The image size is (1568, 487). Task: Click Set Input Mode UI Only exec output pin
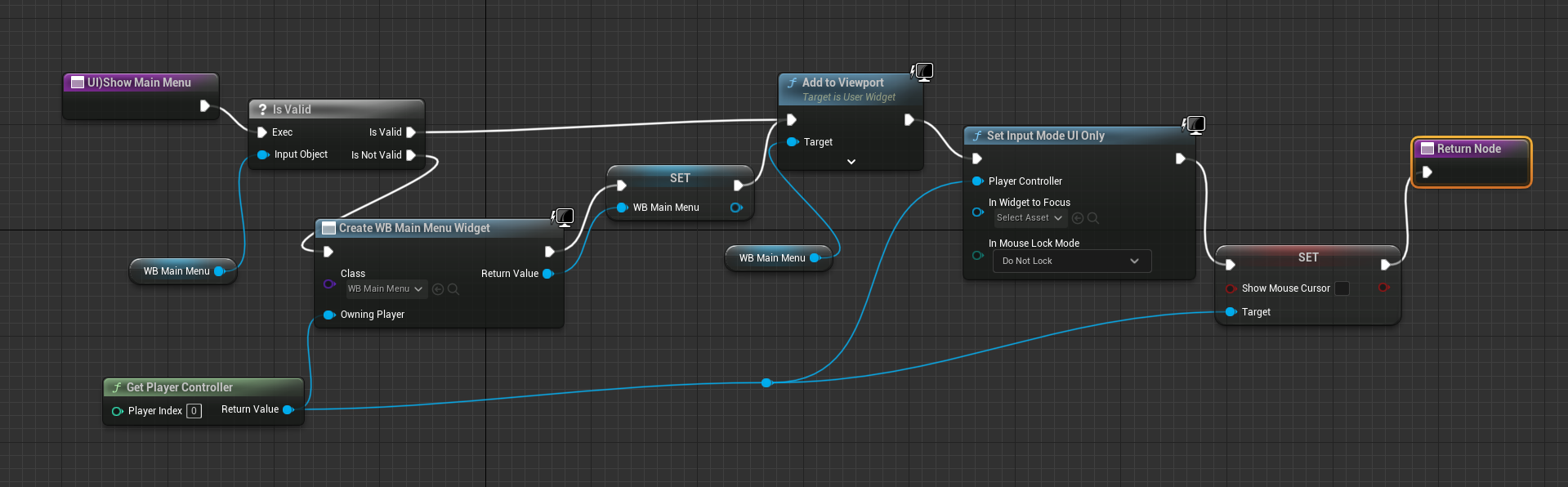tap(1180, 159)
